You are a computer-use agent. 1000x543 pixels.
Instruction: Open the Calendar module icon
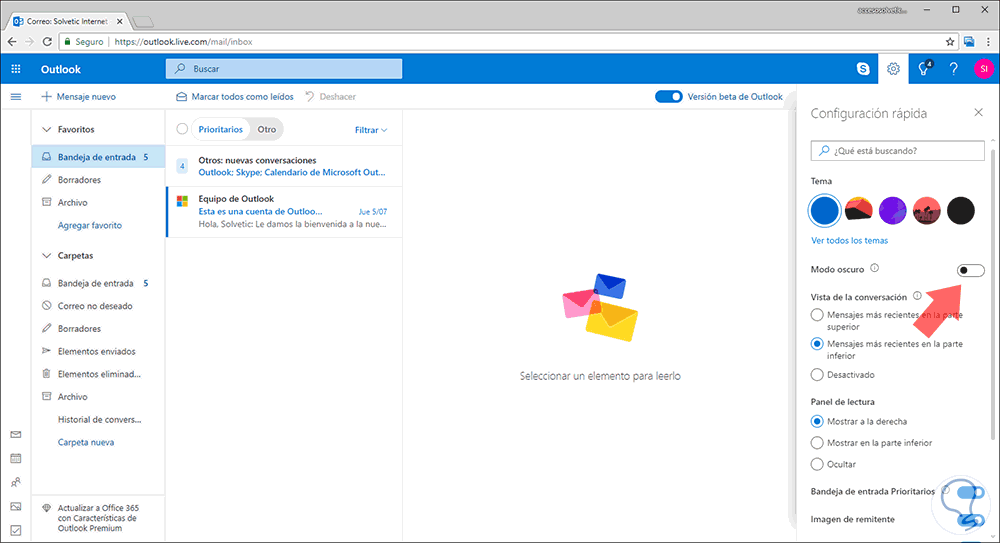[x=16, y=458]
